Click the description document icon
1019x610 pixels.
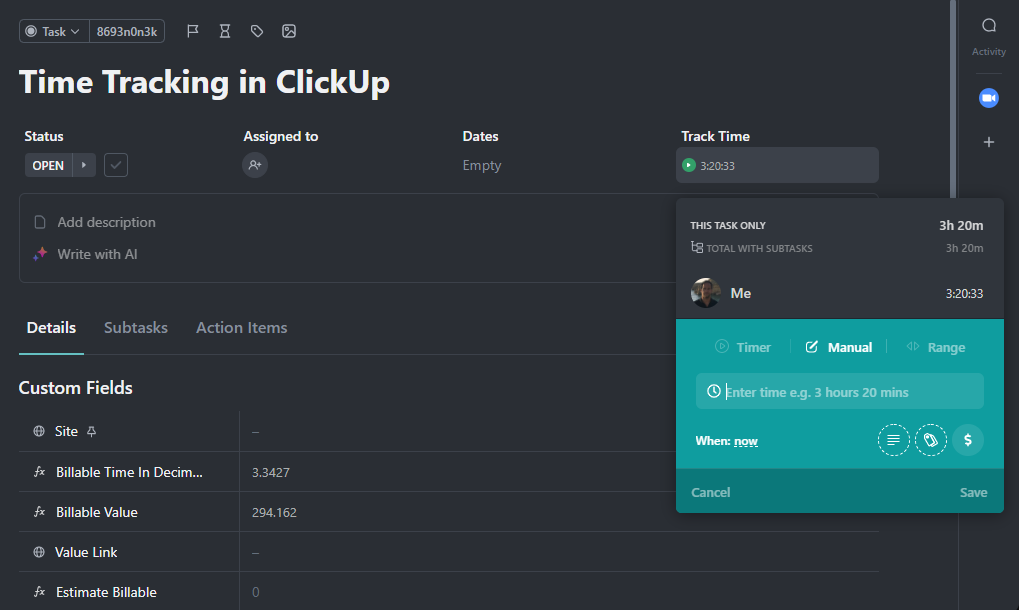[x=40, y=222]
